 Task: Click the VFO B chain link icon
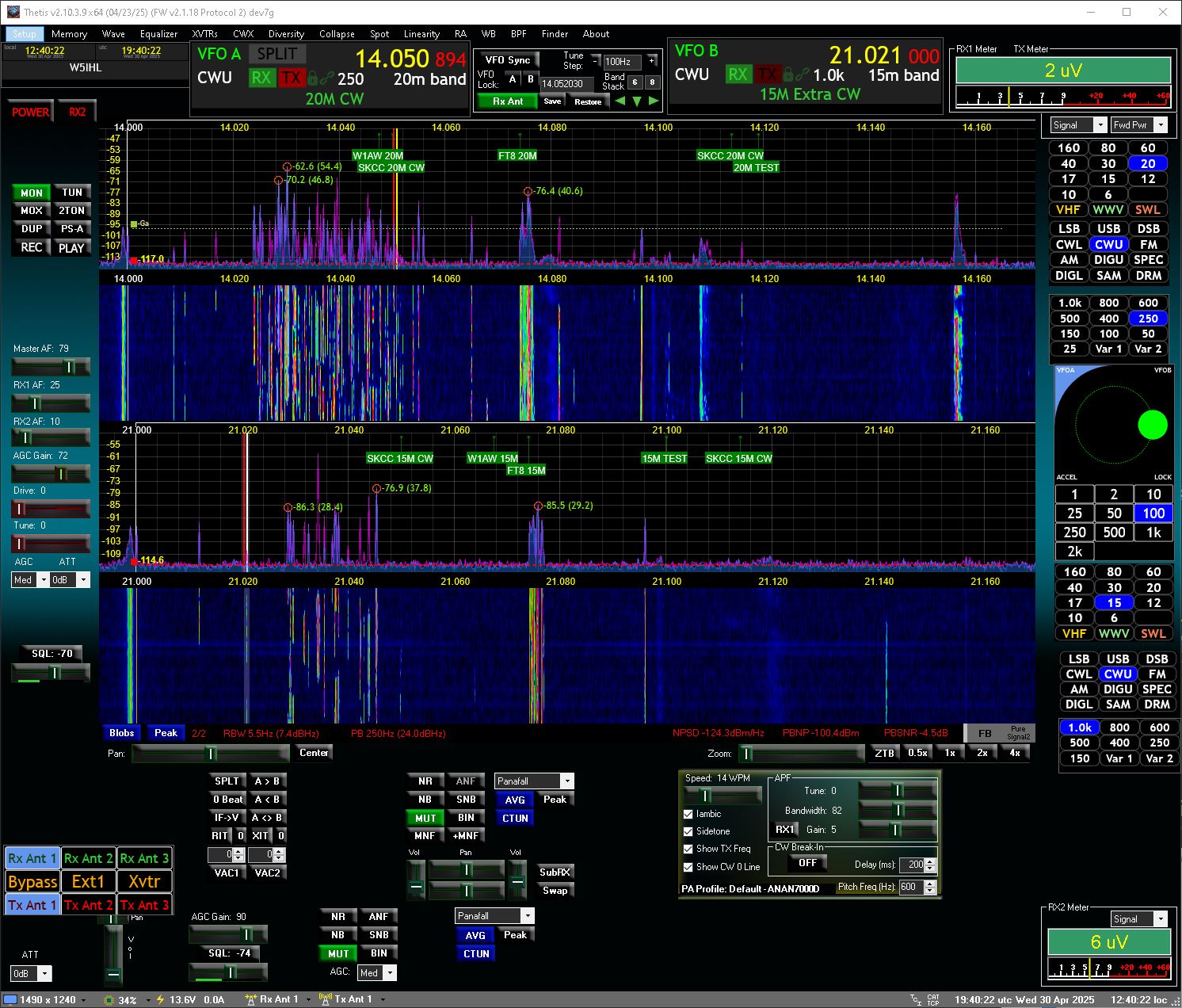803,74
